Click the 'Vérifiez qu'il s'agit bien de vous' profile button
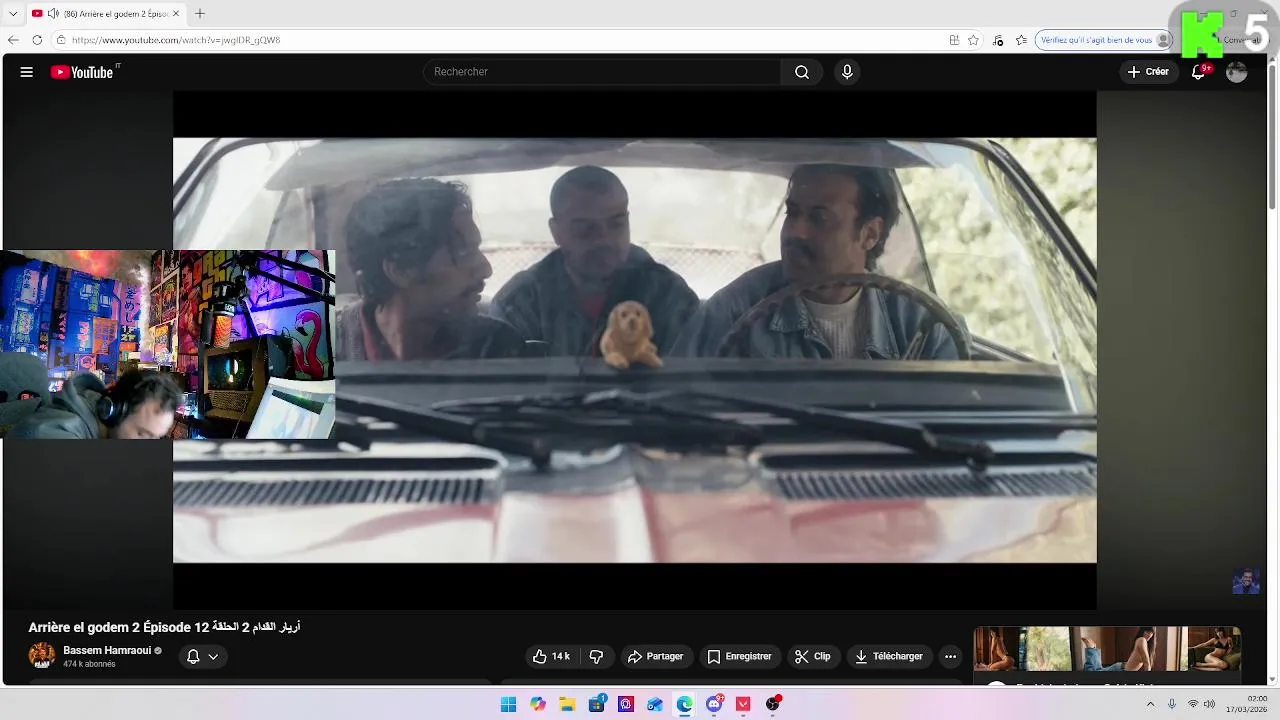Screen dimensions: 1280x720 [1104, 40]
